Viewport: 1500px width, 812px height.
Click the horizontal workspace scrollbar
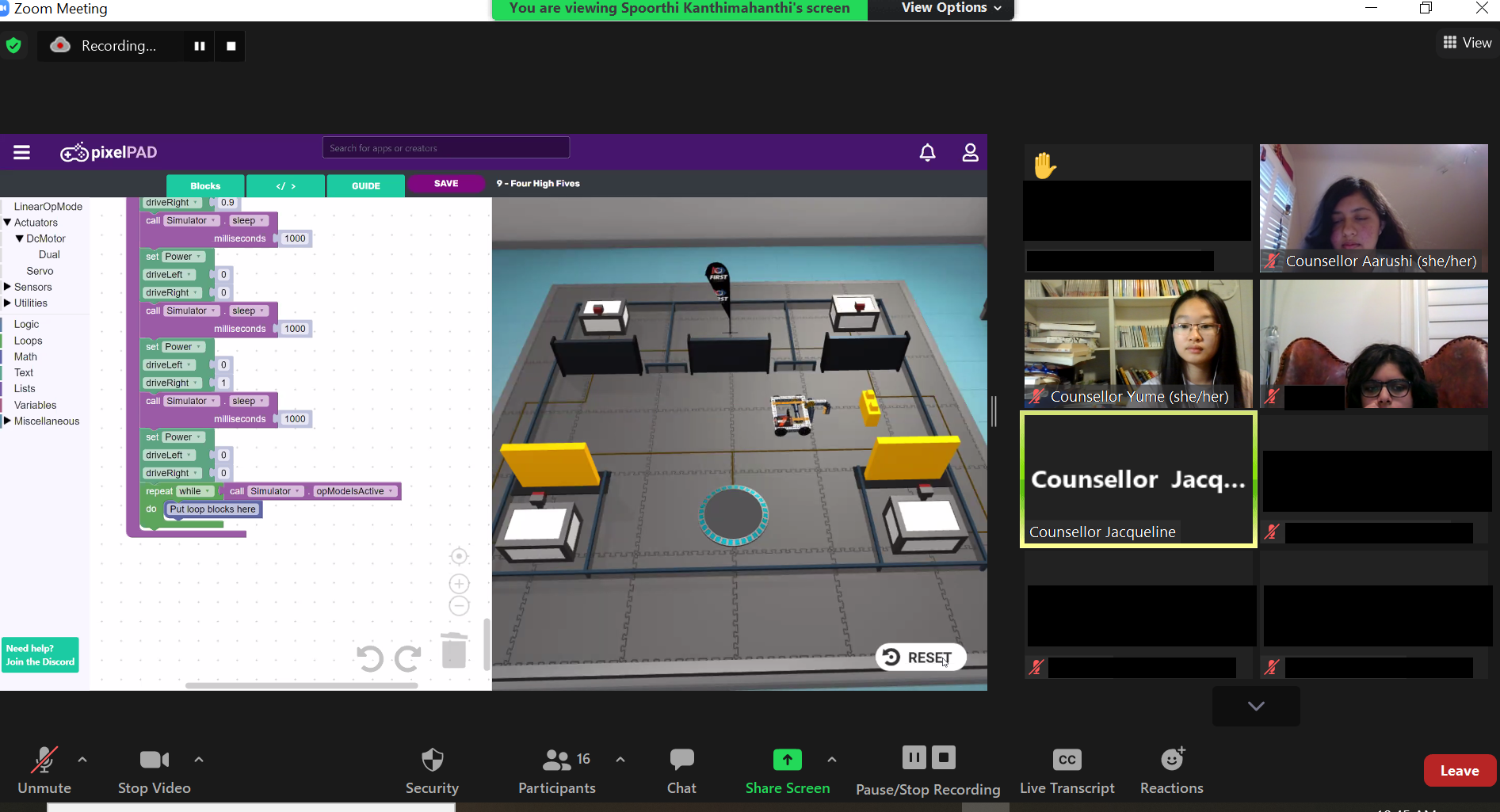pos(301,685)
